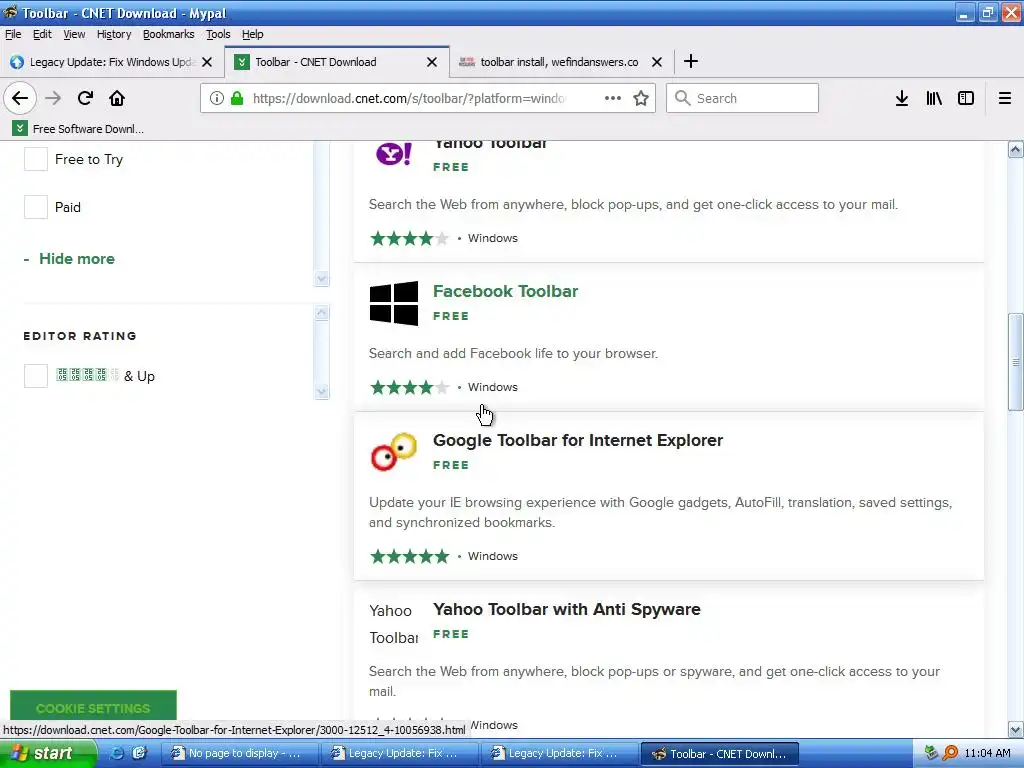Open the Tools menu

tap(218, 34)
